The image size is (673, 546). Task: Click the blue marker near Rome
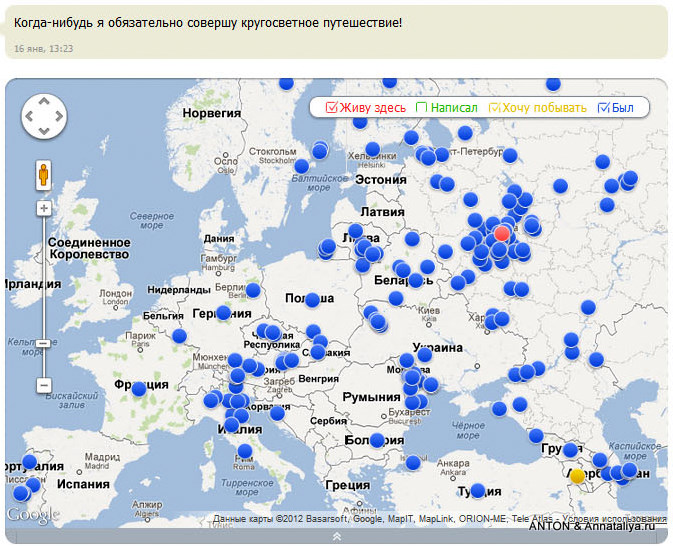pos(245,451)
